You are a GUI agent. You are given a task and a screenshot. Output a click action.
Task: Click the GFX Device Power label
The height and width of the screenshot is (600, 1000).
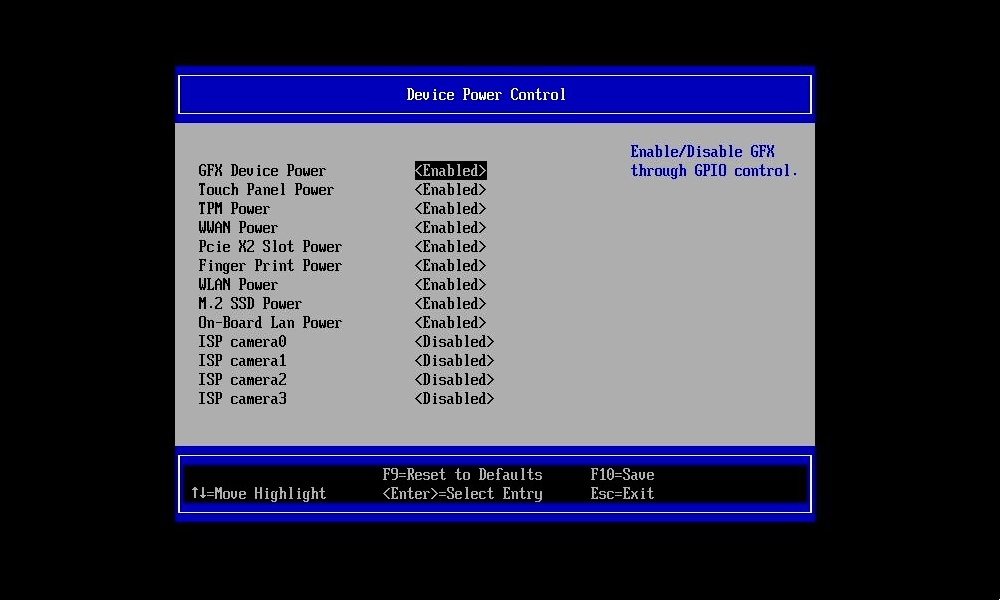[261, 170]
